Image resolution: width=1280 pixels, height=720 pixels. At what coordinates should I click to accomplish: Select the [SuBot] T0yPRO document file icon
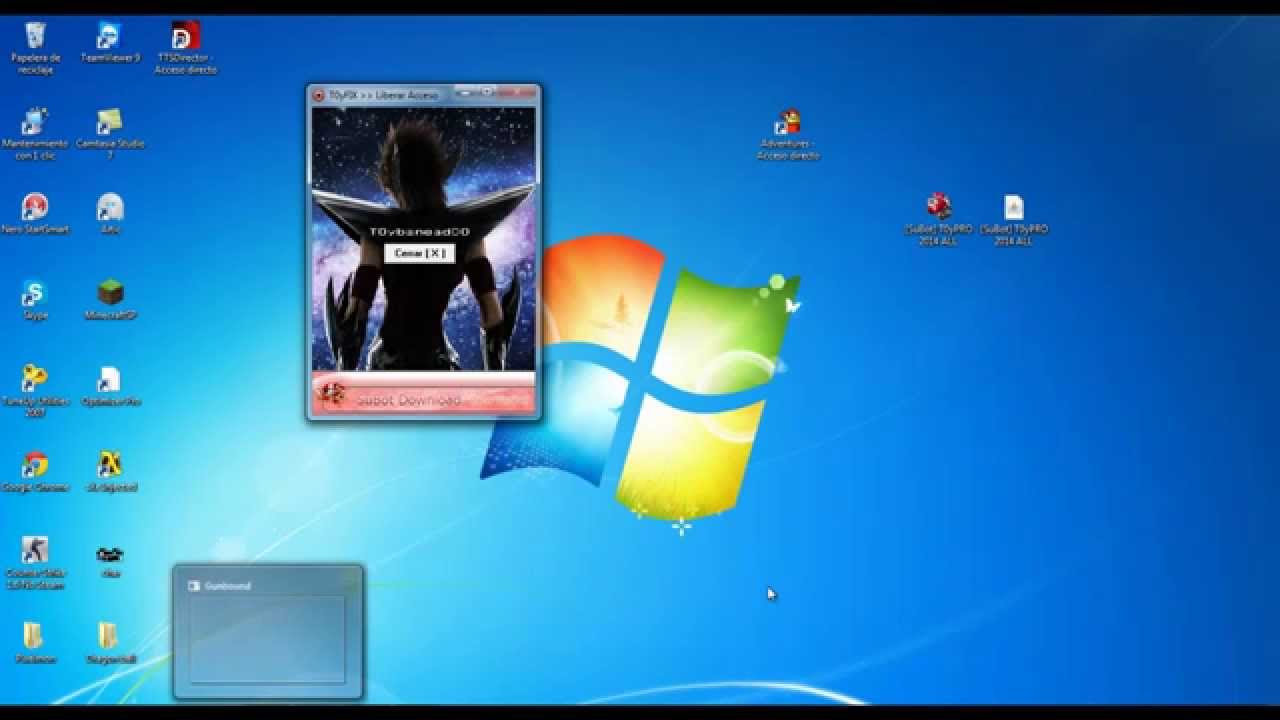point(1014,208)
